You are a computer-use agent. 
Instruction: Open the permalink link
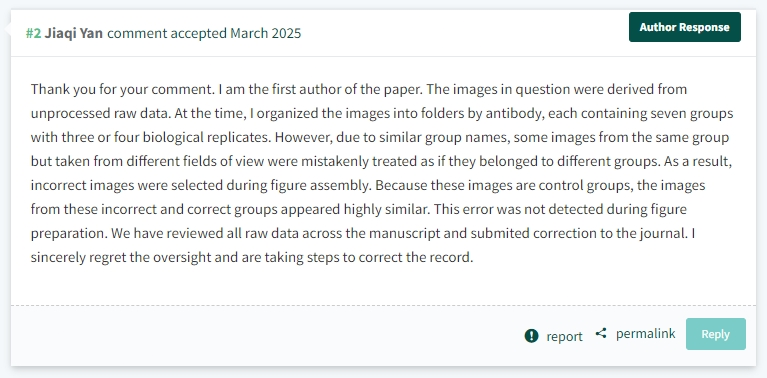[645, 334]
